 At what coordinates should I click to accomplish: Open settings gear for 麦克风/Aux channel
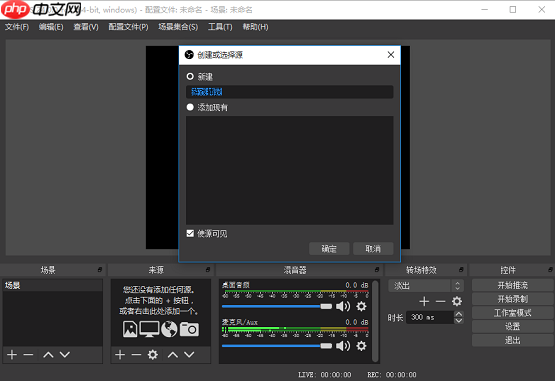click(361, 346)
